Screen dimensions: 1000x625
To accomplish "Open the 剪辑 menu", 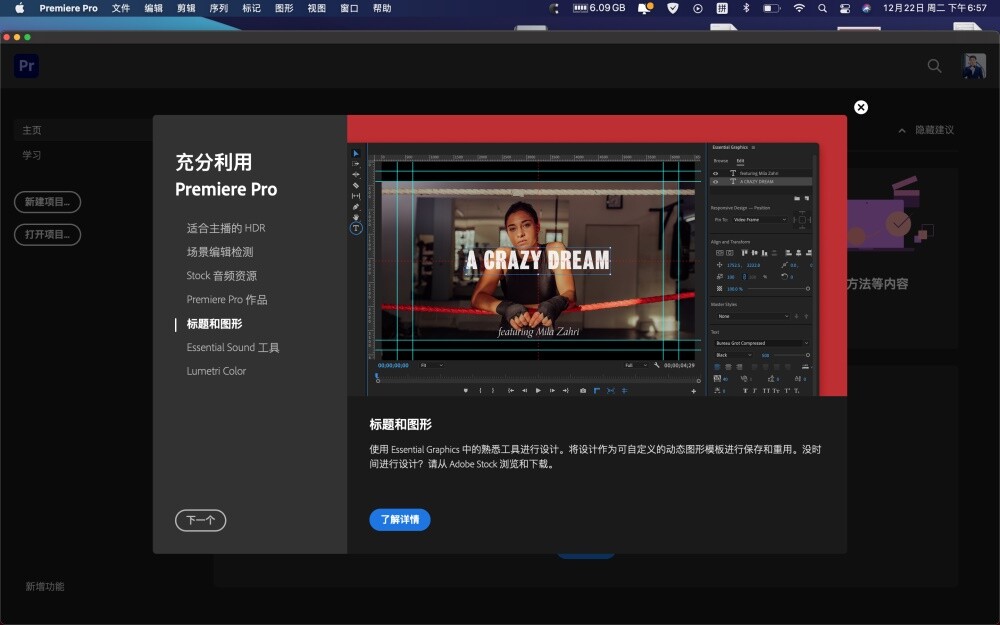I will [x=186, y=8].
